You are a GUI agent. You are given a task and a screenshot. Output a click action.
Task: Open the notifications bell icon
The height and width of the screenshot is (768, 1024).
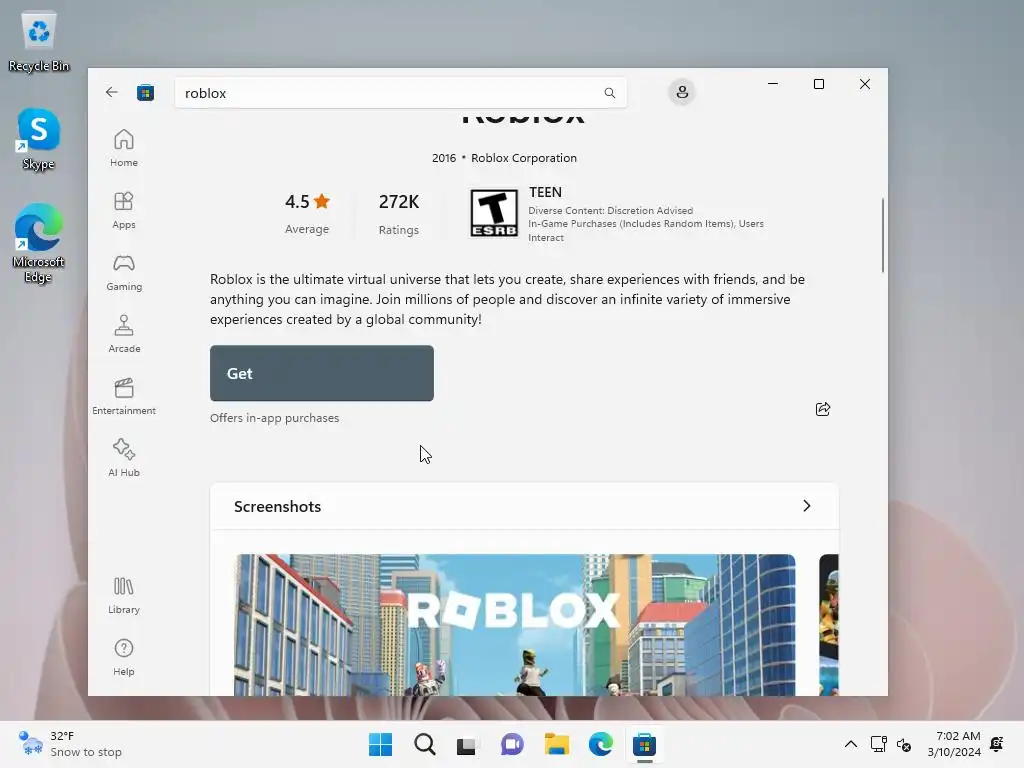(997, 744)
